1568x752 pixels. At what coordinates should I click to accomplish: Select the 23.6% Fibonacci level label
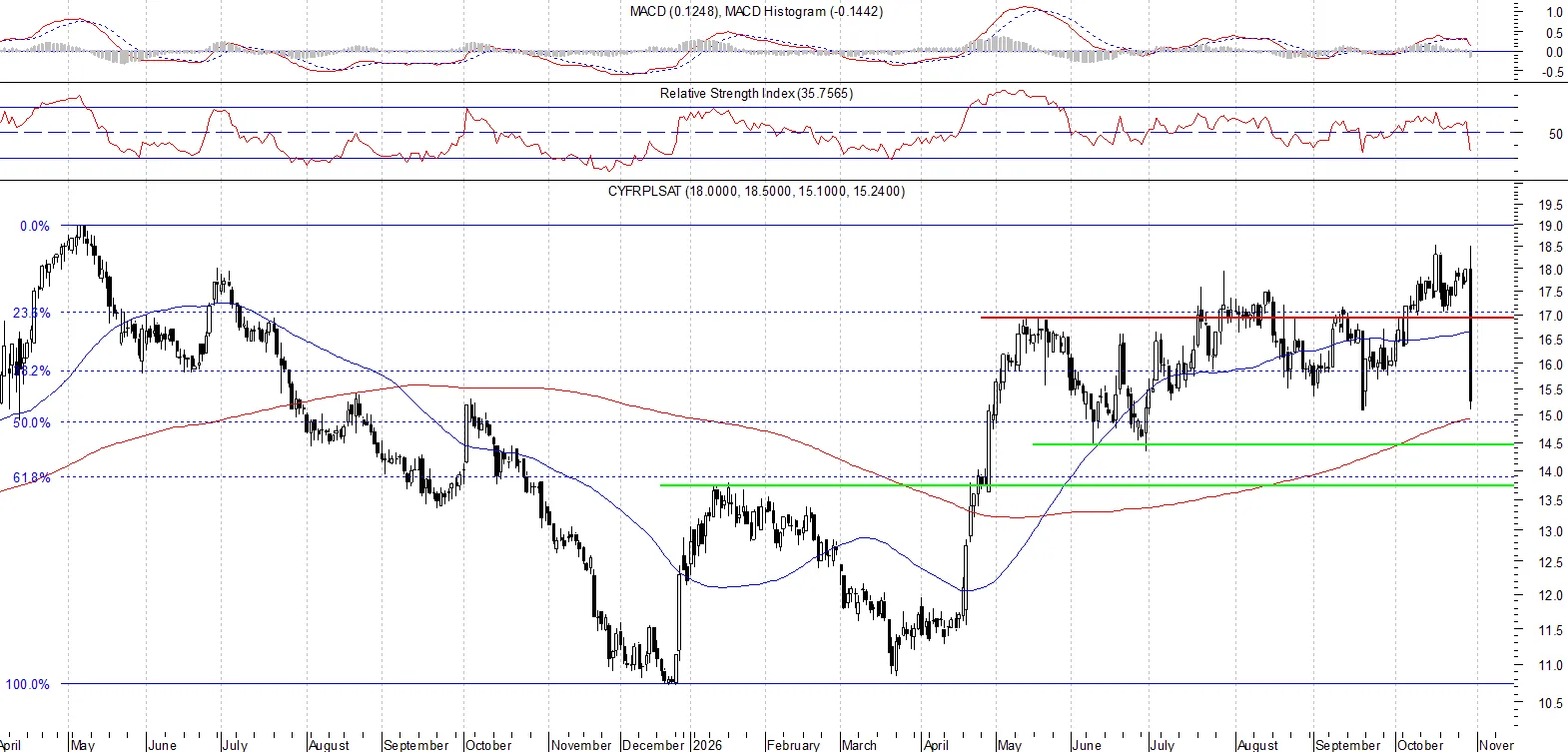point(31,313)
